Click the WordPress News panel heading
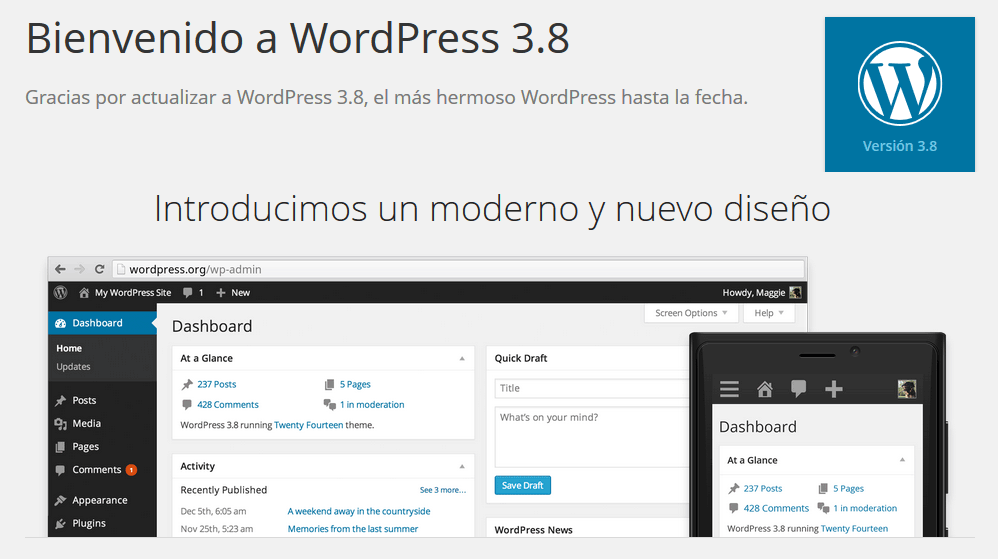 533,530
